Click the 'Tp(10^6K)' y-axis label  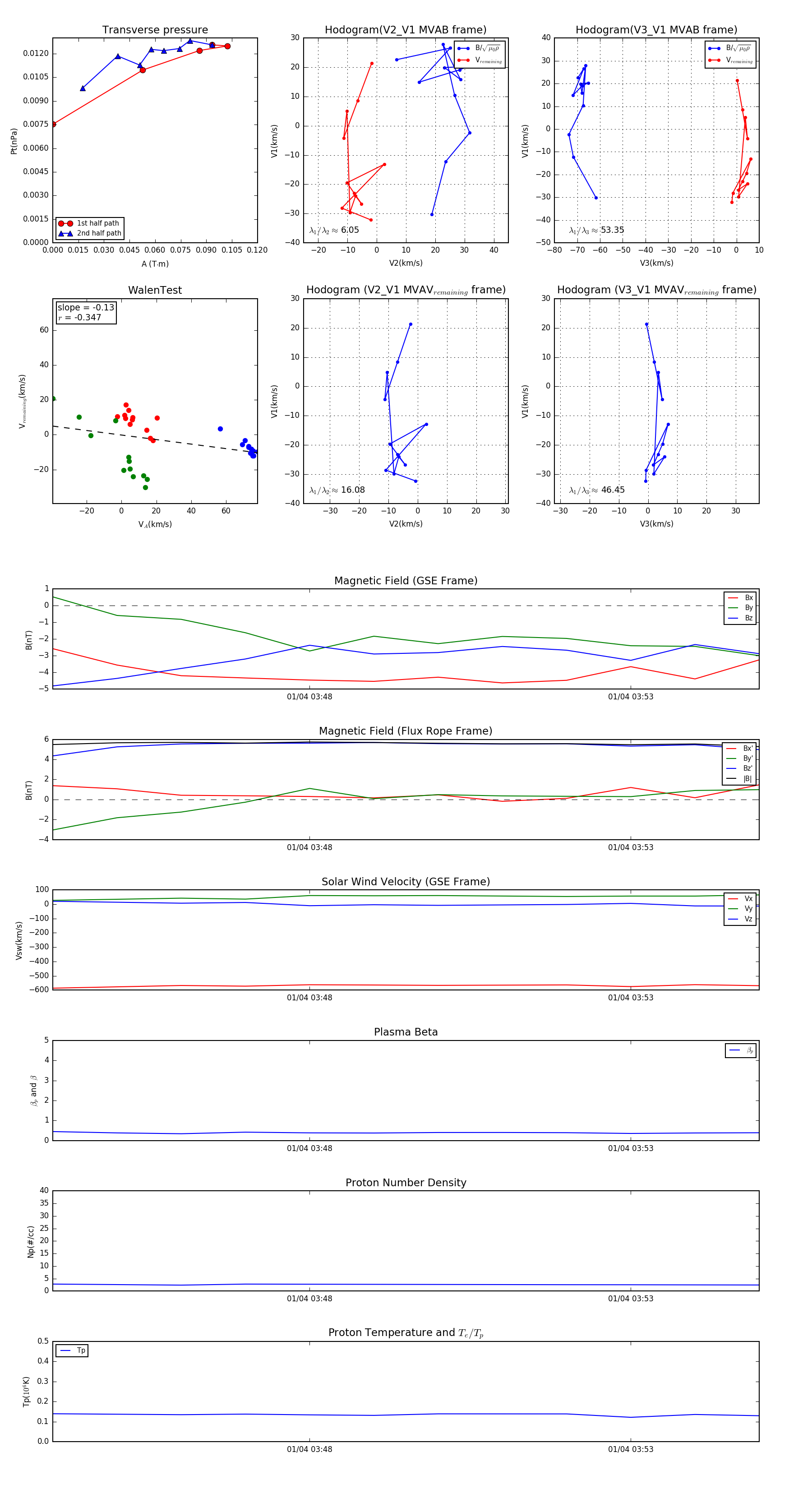click(x=26, y=1392)
